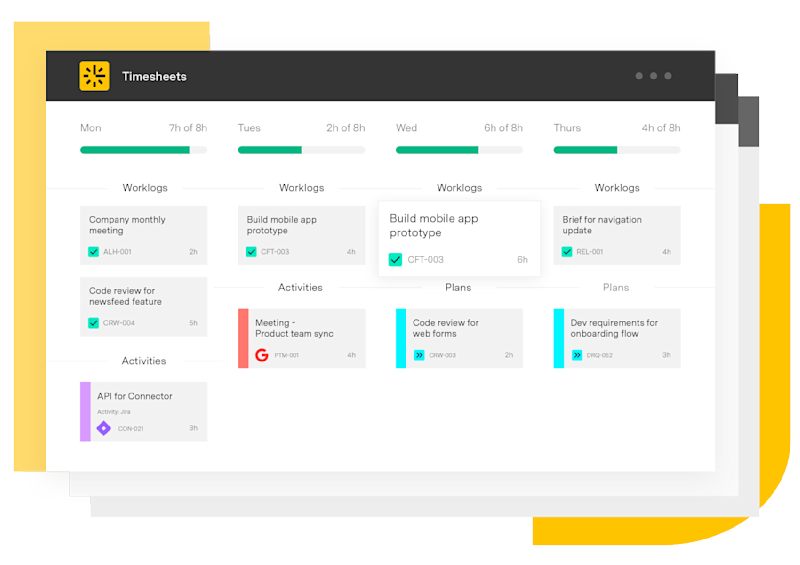The image size is (800, 565).
Task: Click Tuesday's 2h of 8h progress bar
Action: pyautogui.click(x=302, y=150)
